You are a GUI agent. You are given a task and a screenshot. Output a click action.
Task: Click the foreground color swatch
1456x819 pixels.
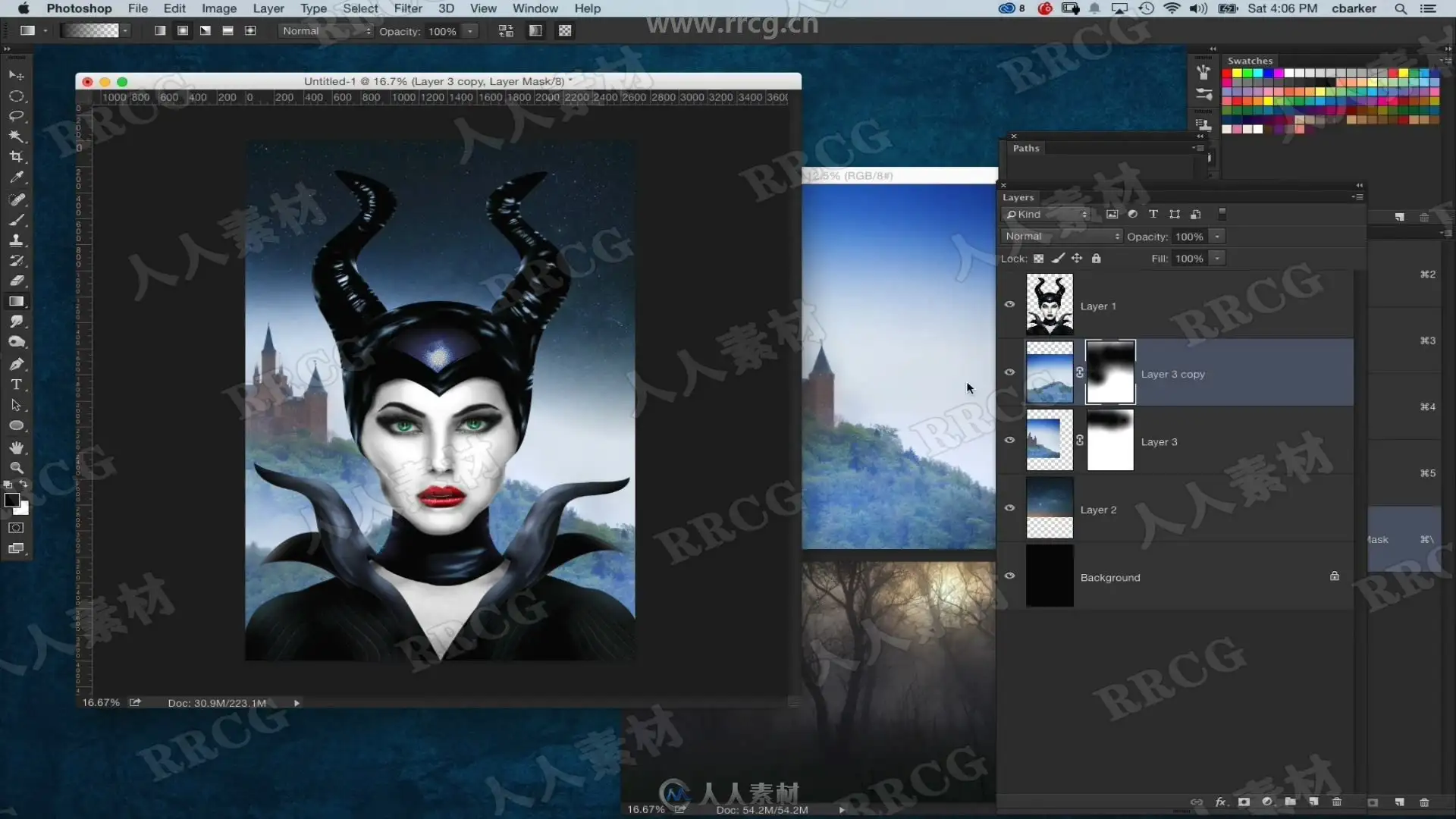tap(11, 500)
